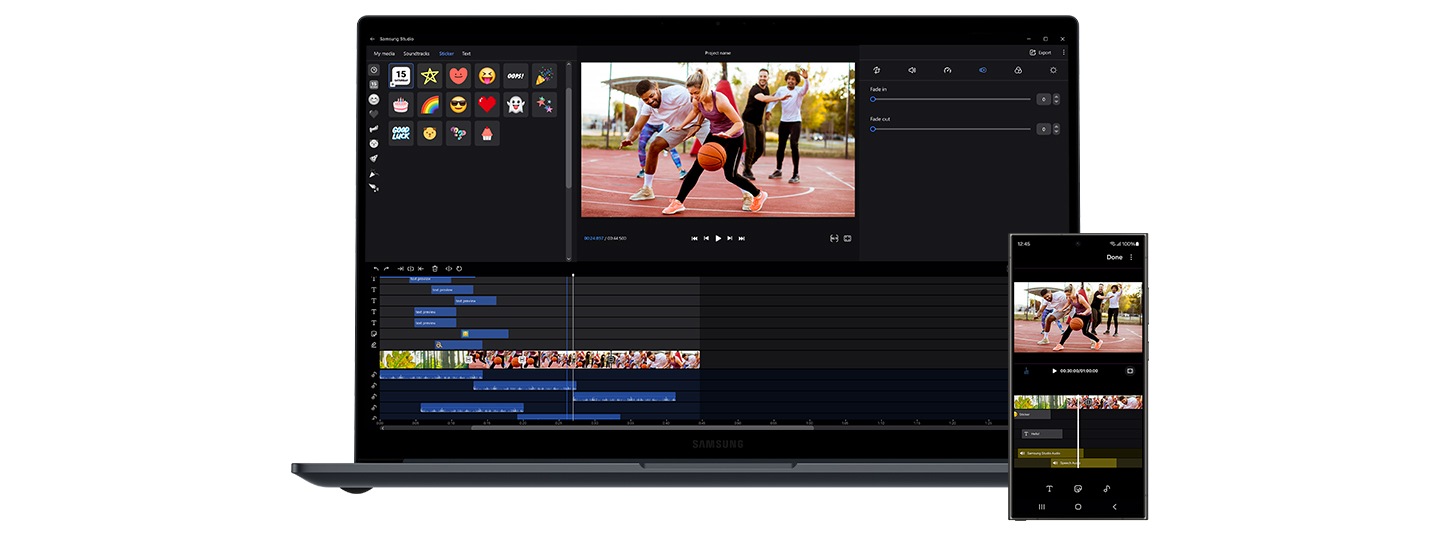Tap the phone's add text T icon
This screenshot has width=1440, height=539.
[x=1050, y=489]
